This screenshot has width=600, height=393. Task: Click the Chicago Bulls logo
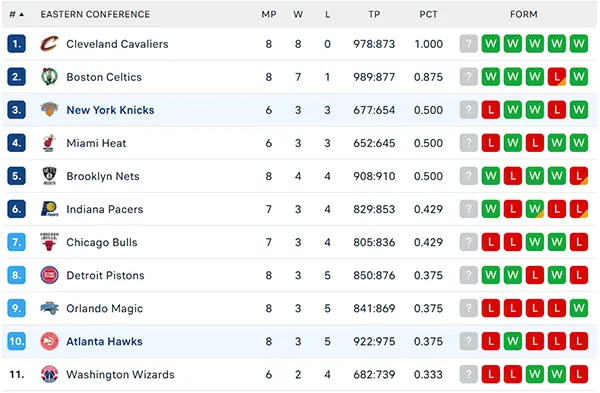tap(49, 242)
